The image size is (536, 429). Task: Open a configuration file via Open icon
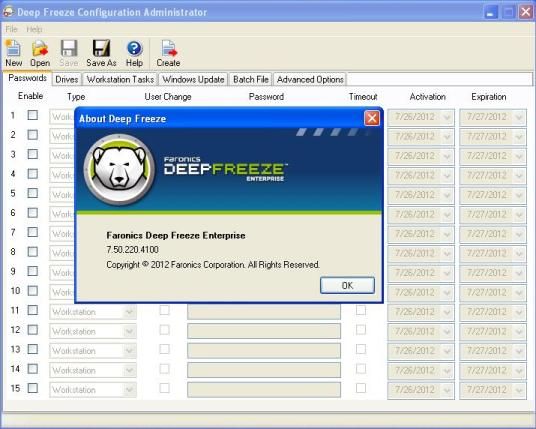pos(40,49)
